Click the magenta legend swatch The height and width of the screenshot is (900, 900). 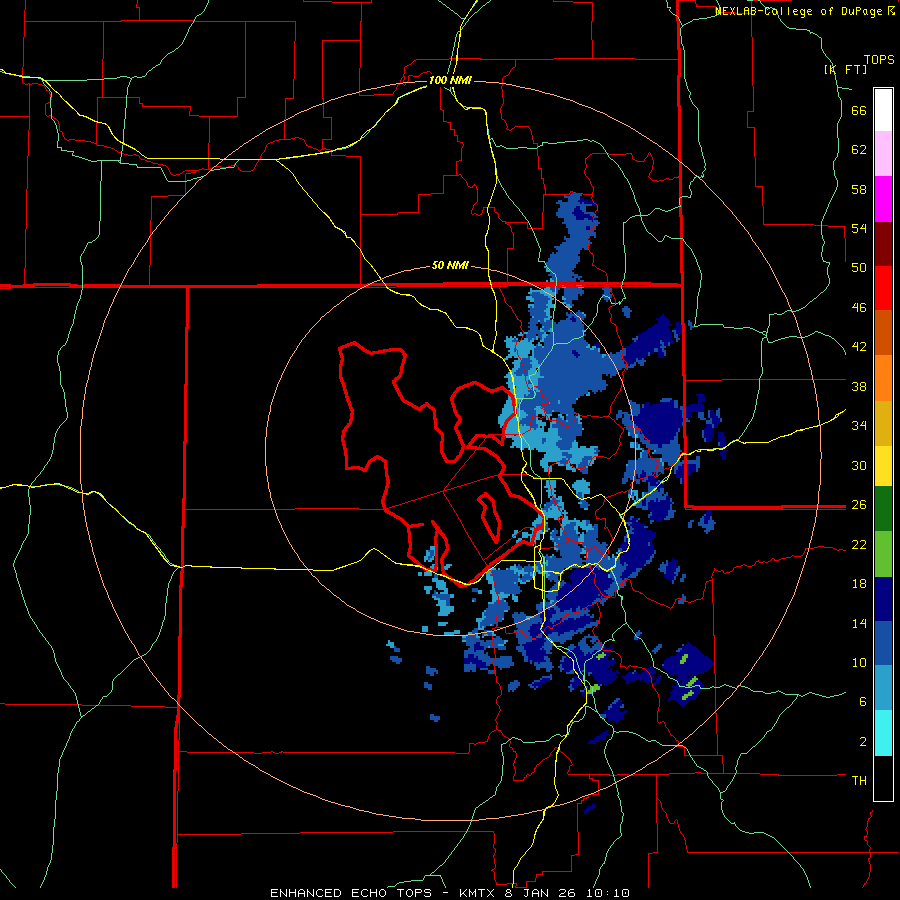pyautogui.click(x=883, y=199)
